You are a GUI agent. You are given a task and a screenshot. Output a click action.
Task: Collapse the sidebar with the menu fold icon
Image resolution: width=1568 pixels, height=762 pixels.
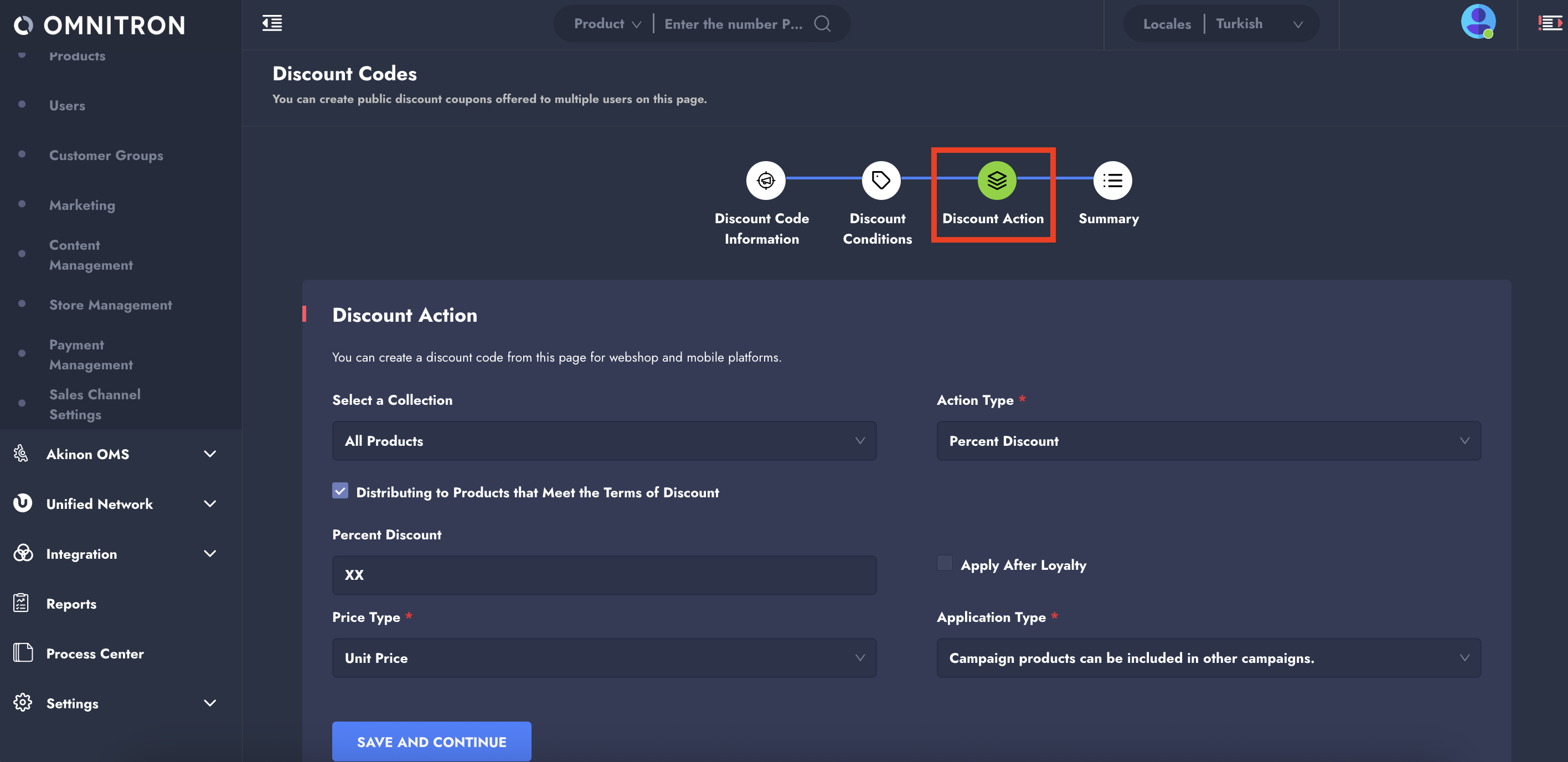click(272, 24)
